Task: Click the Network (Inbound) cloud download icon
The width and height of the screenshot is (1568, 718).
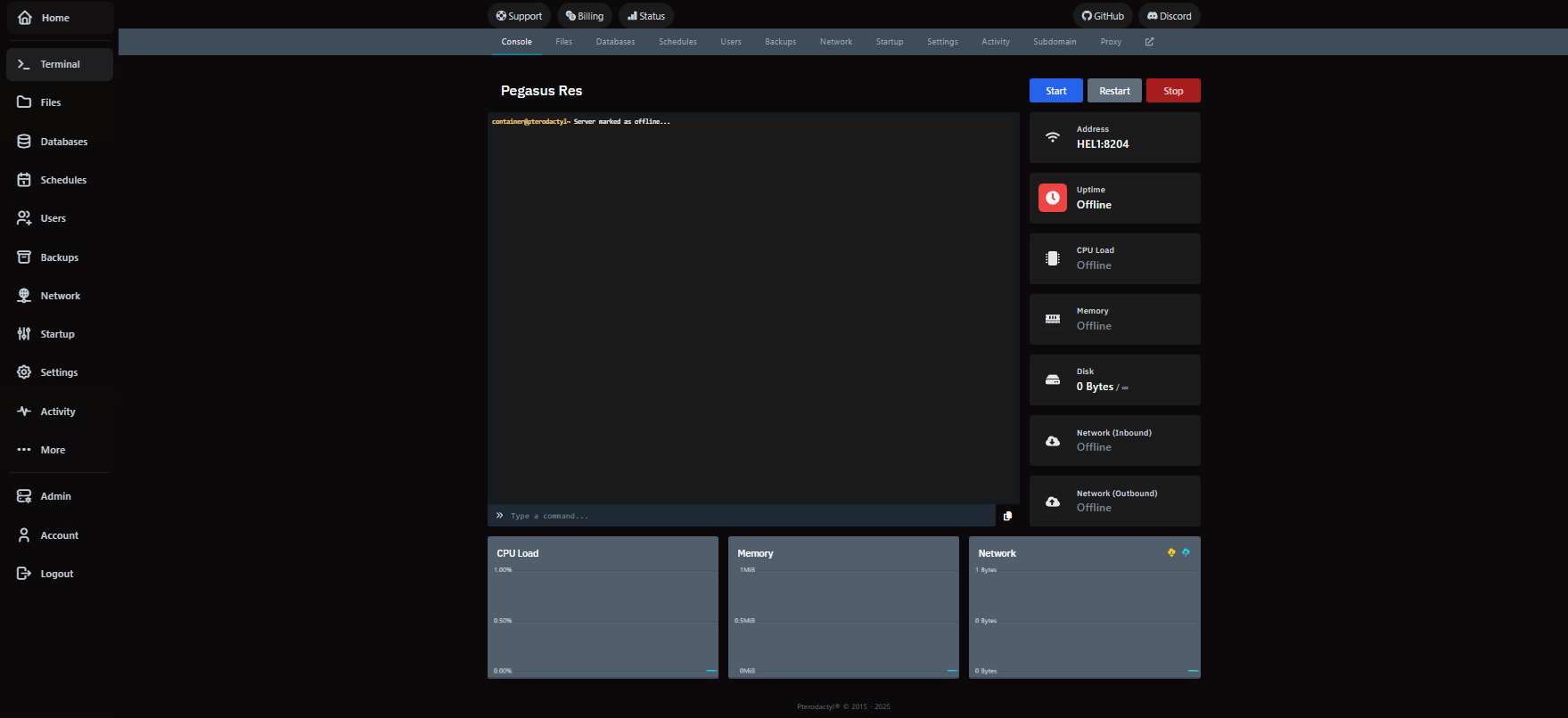Action: [x=1053, y=441]
